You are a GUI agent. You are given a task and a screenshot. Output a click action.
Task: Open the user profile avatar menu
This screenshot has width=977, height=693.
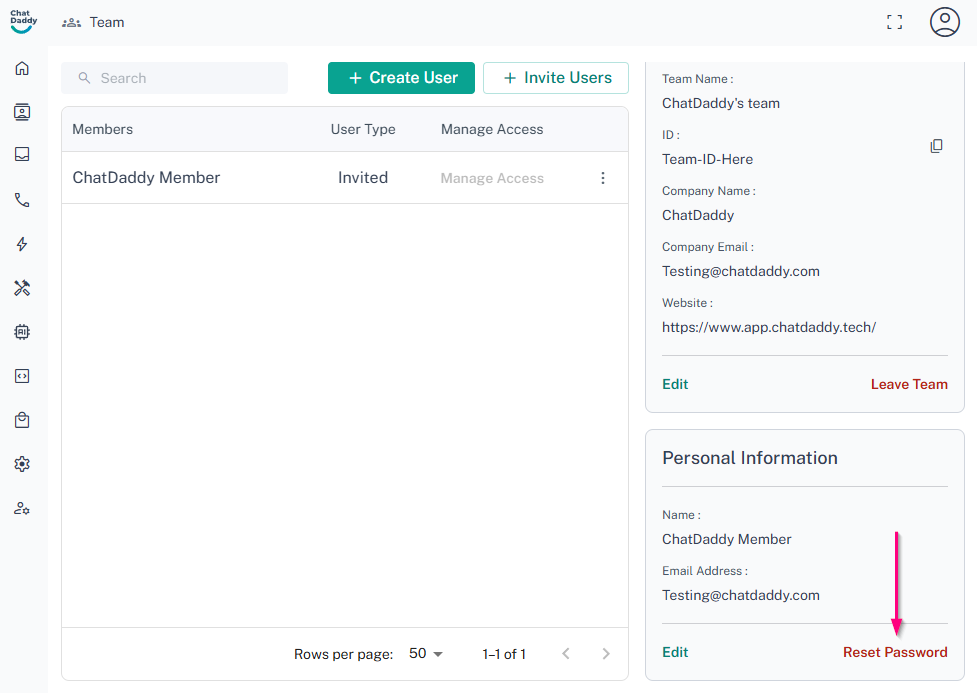(x=944, y=22)
